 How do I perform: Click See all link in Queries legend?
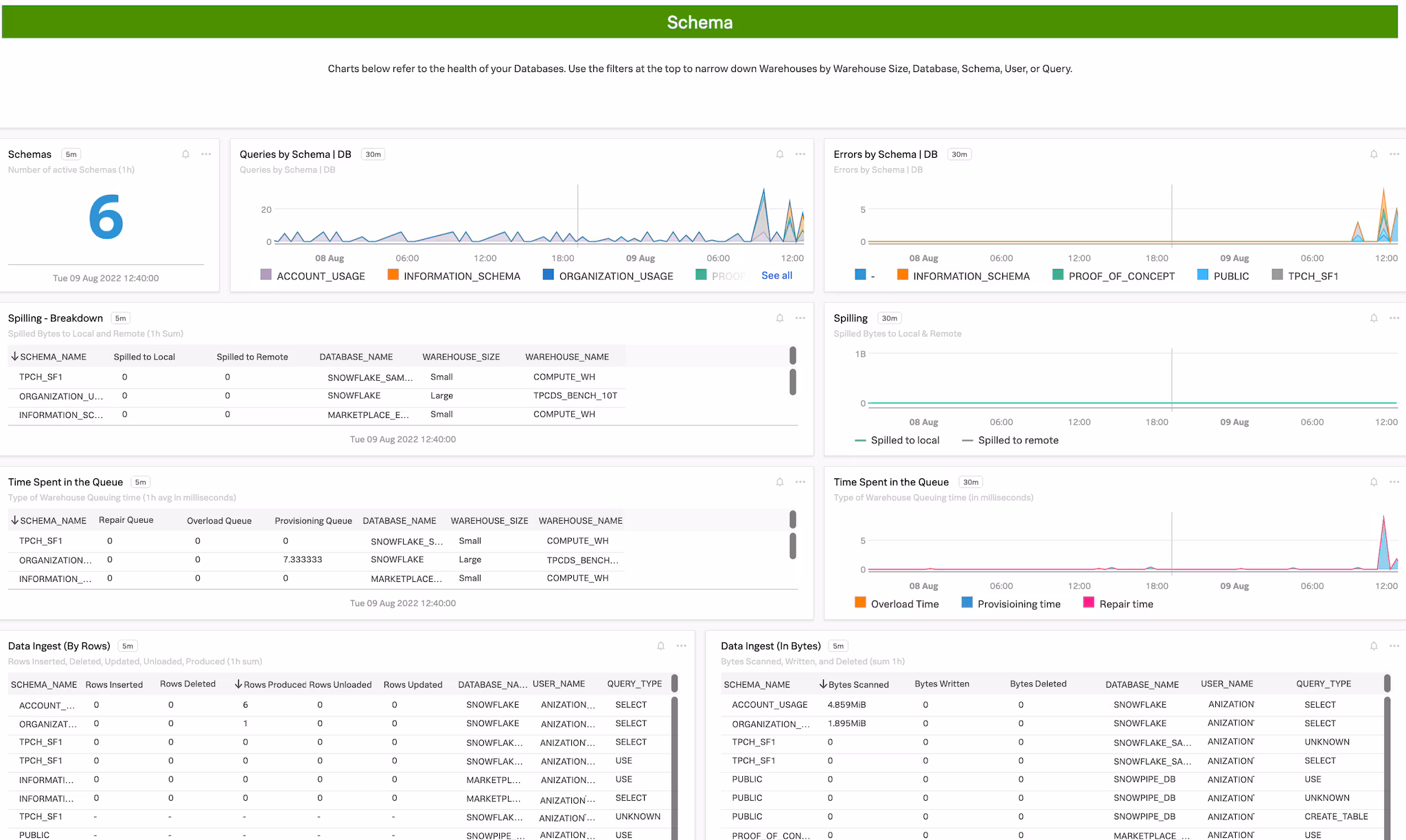tap(776, 276)
